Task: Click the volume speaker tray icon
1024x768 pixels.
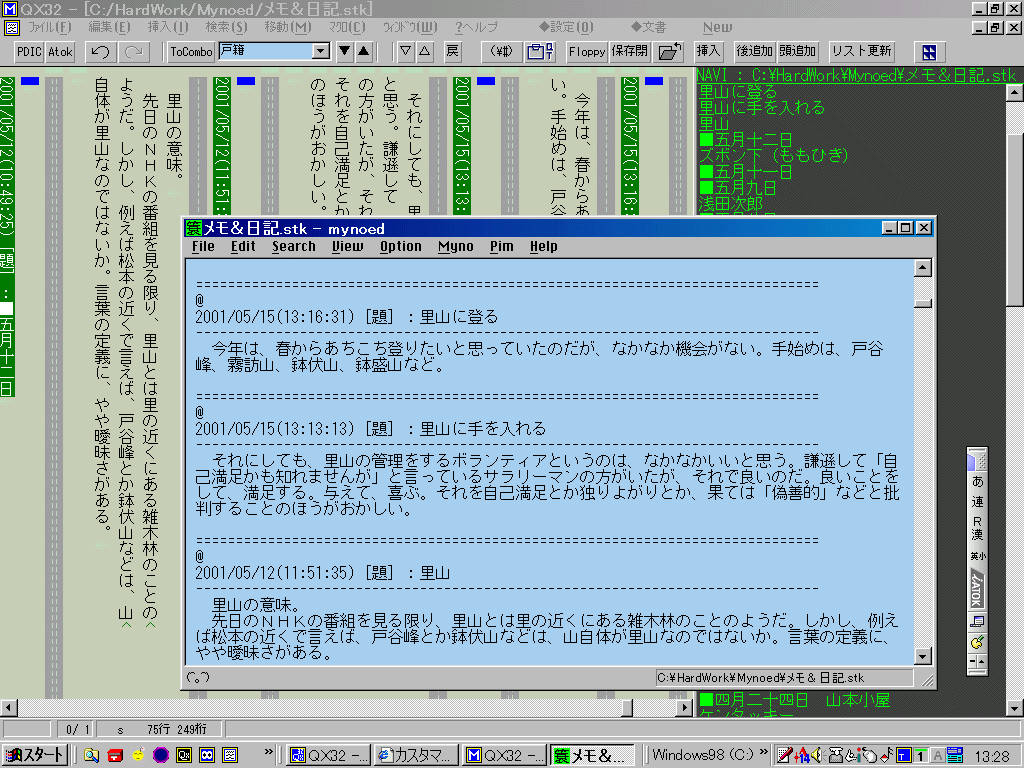Action: tap(816, 756)
